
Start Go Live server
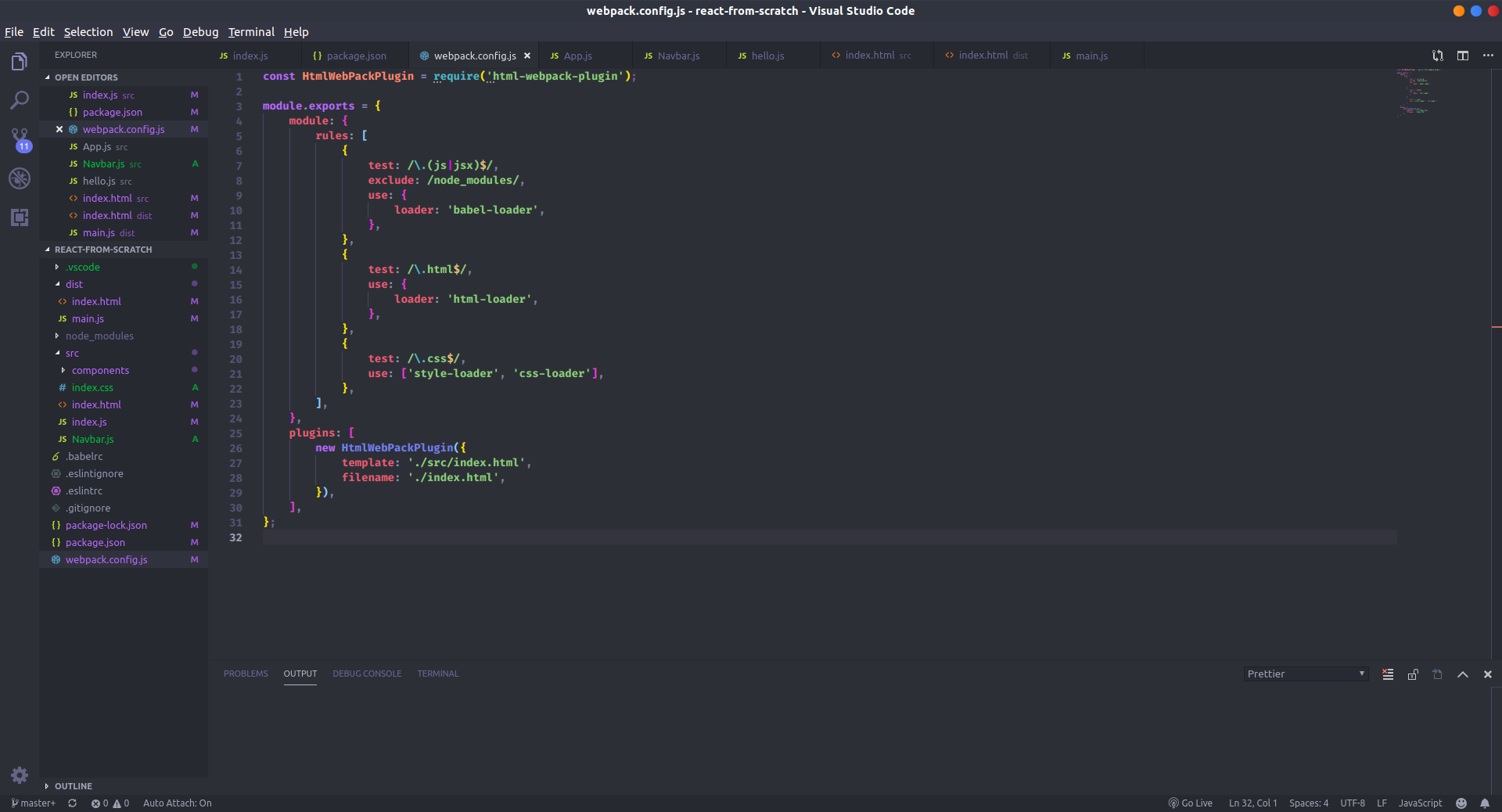[1191, 803]
